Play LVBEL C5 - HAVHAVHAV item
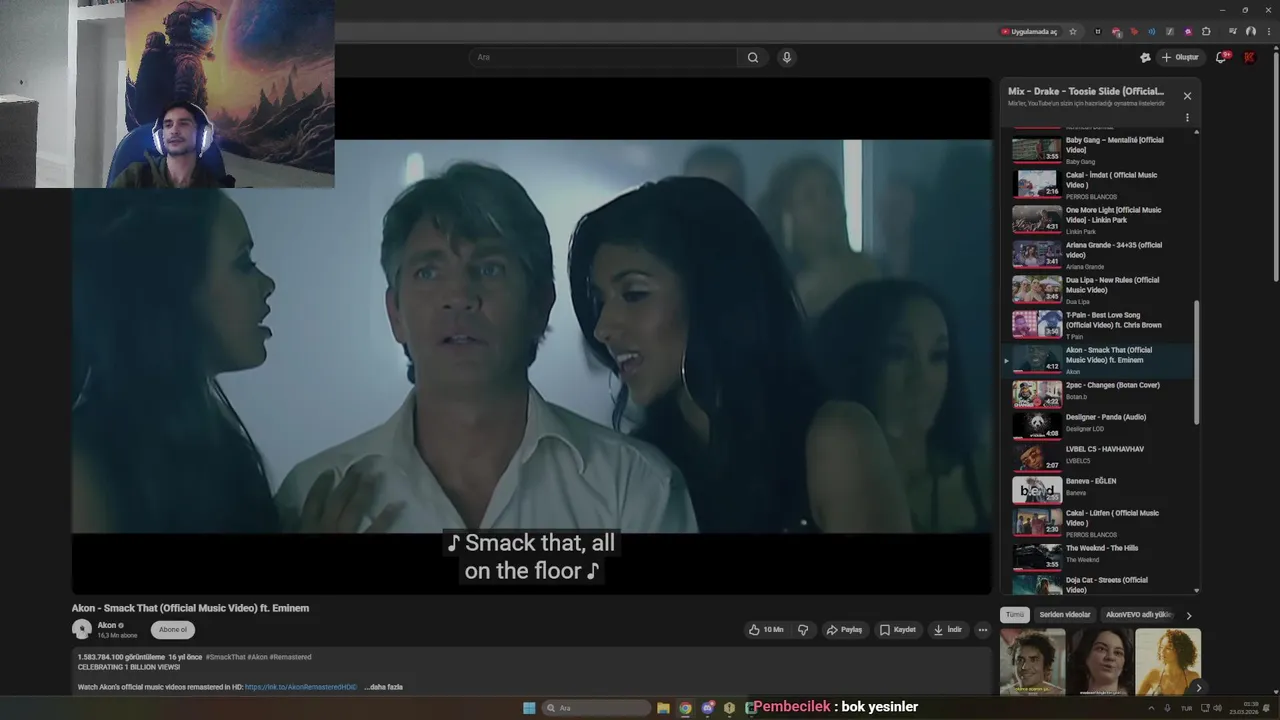The width and height of the screenshot is (1280, 720). tap(1100, 457)
